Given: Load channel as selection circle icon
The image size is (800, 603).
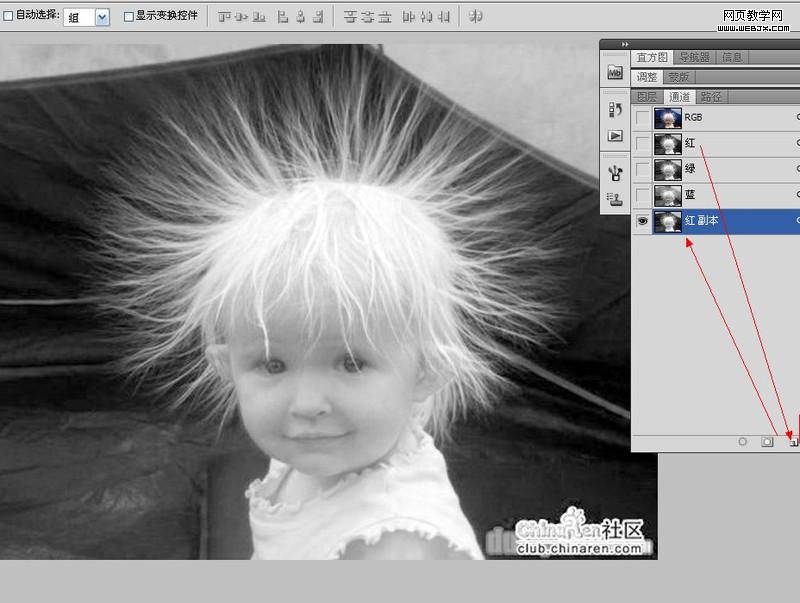Looking at the screenshot, I should point(743,442).
